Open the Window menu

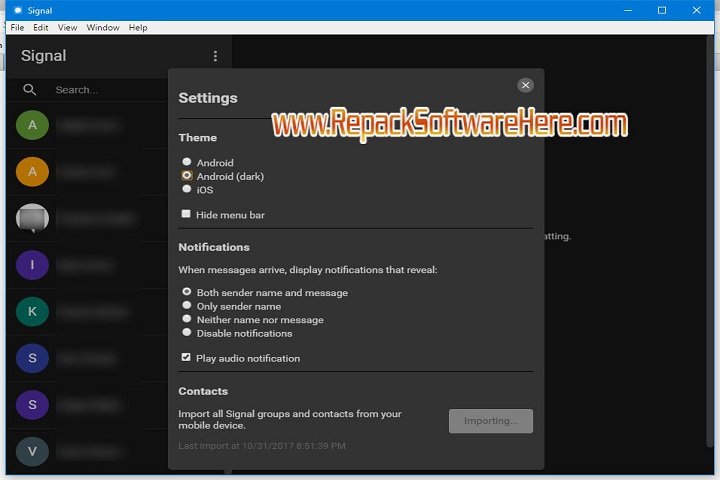coord(103,28)
